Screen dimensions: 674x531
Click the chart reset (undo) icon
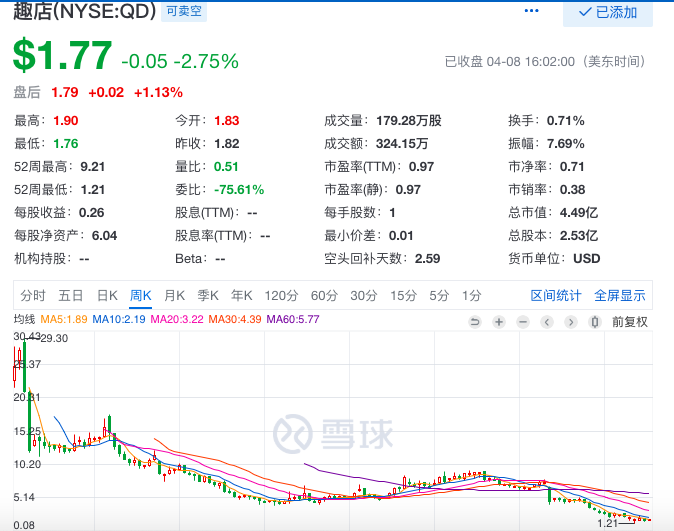[475, 321]
